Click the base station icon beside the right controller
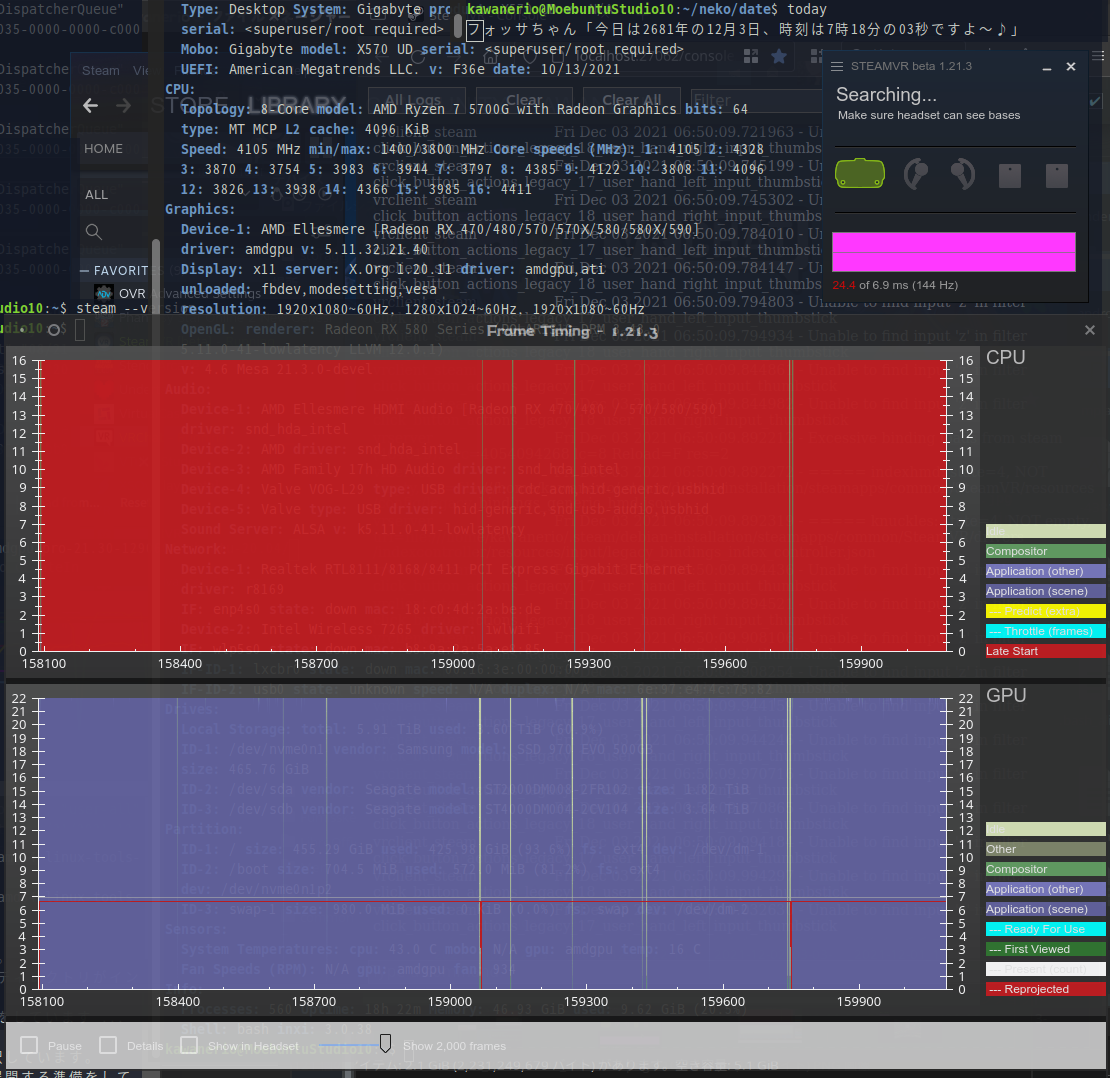Image resolution: width=1110 pixels, height=1078 pixels. [x=1009, y=176]
